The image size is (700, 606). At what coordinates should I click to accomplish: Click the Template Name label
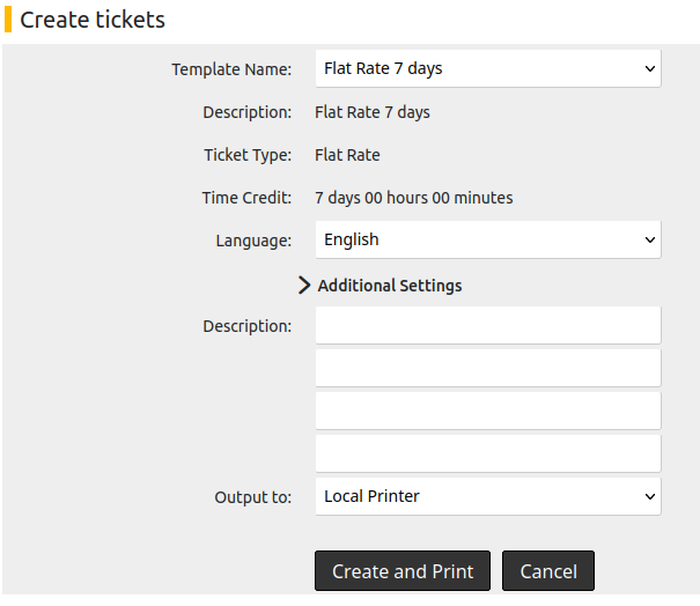point(231,69)
